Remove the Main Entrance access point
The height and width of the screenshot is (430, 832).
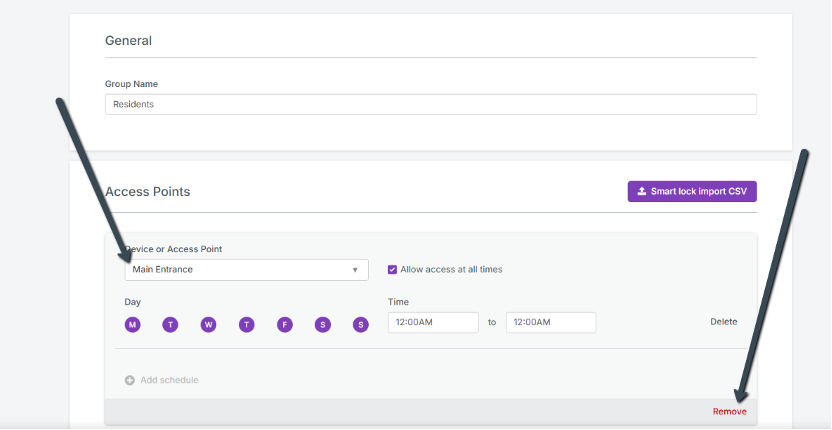[729, 411]
